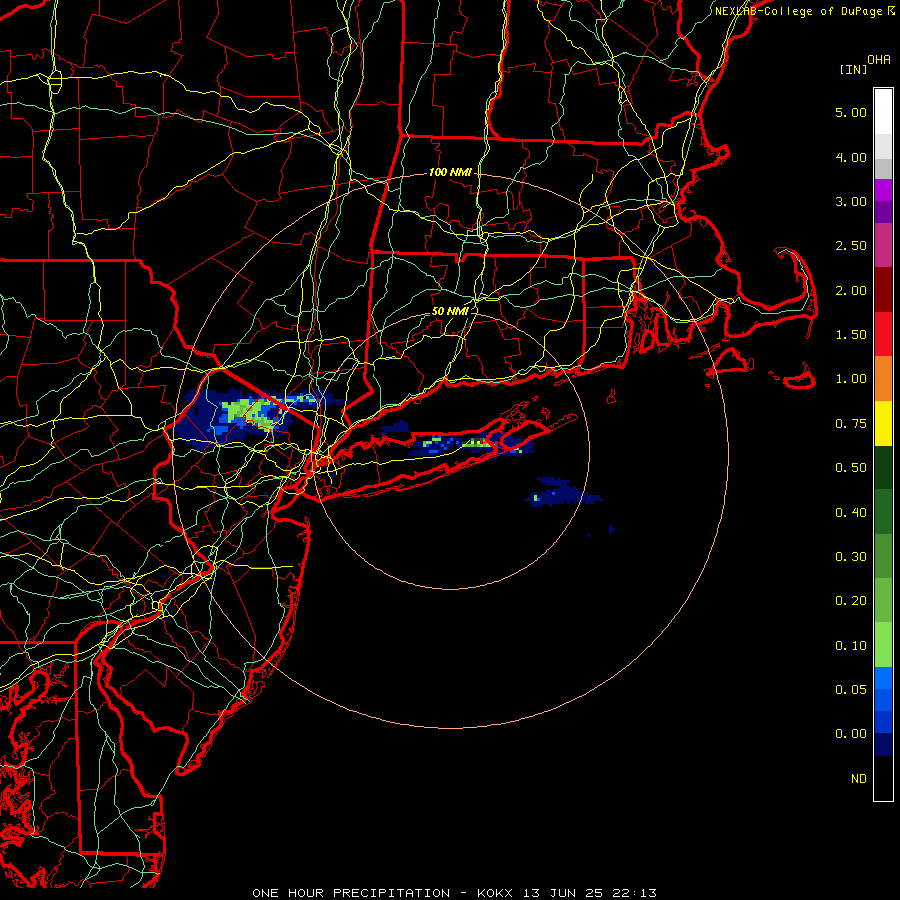Click the white 5.00 legend color block
The image size is (900, 900).
pos(883,112)
